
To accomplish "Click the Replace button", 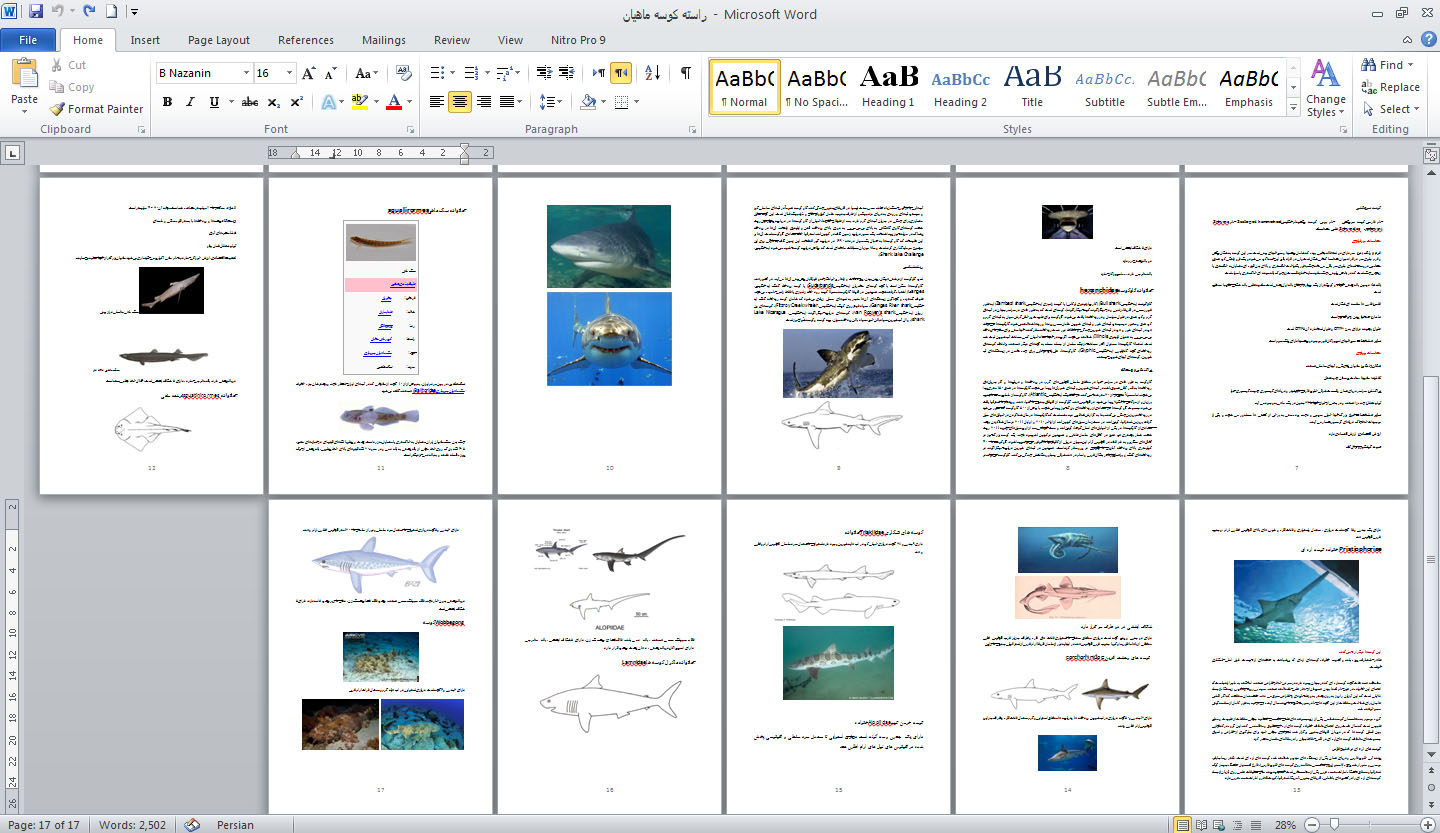I will (1390, 87).
